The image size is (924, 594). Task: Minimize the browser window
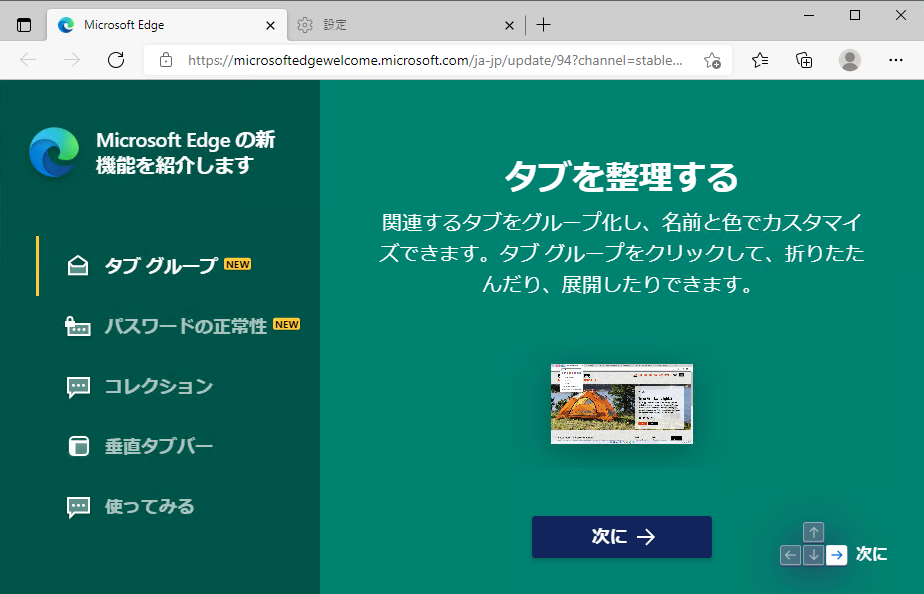click(809, 15)
